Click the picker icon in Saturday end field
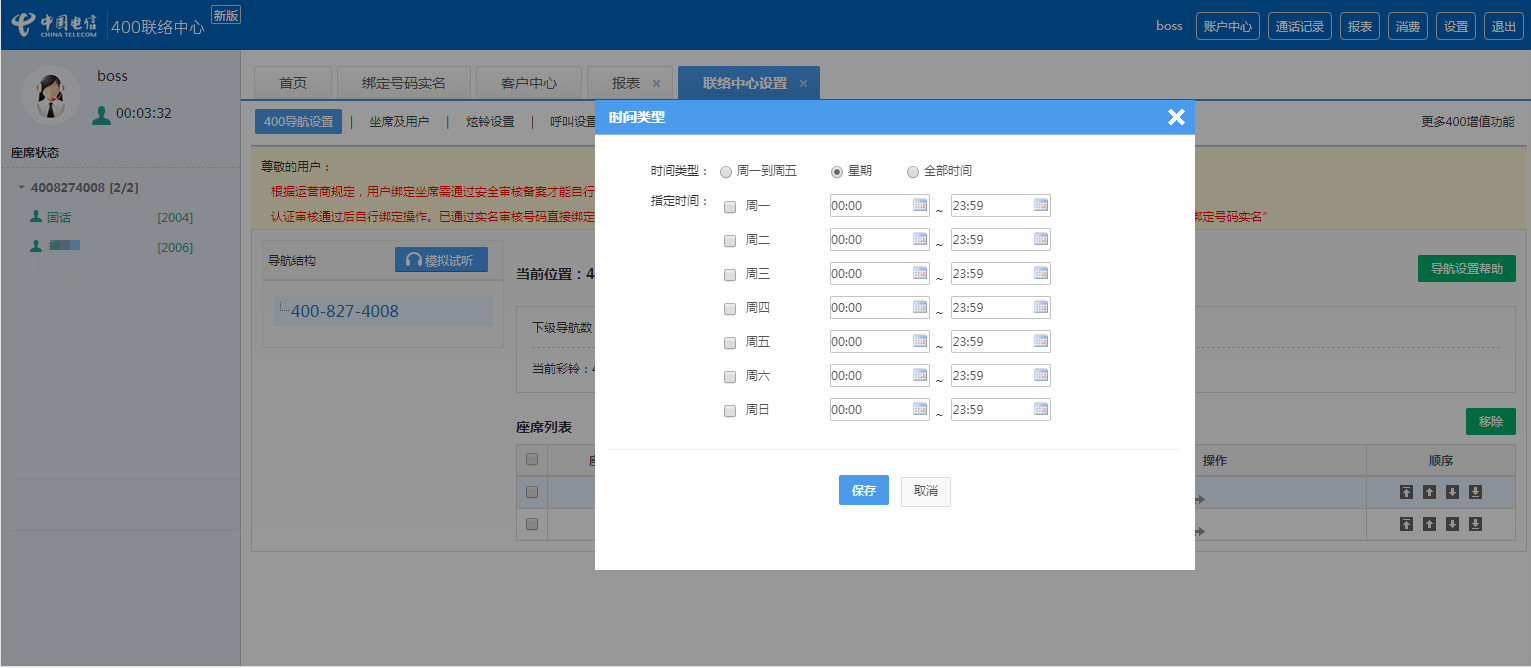 (x=1040, y=375)
